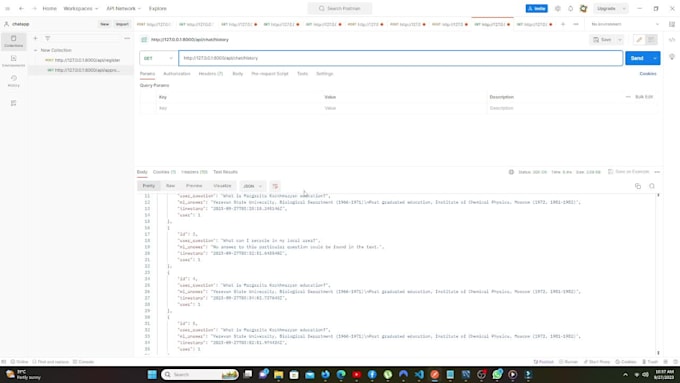Click in the request URL input field

click(401, 58)
